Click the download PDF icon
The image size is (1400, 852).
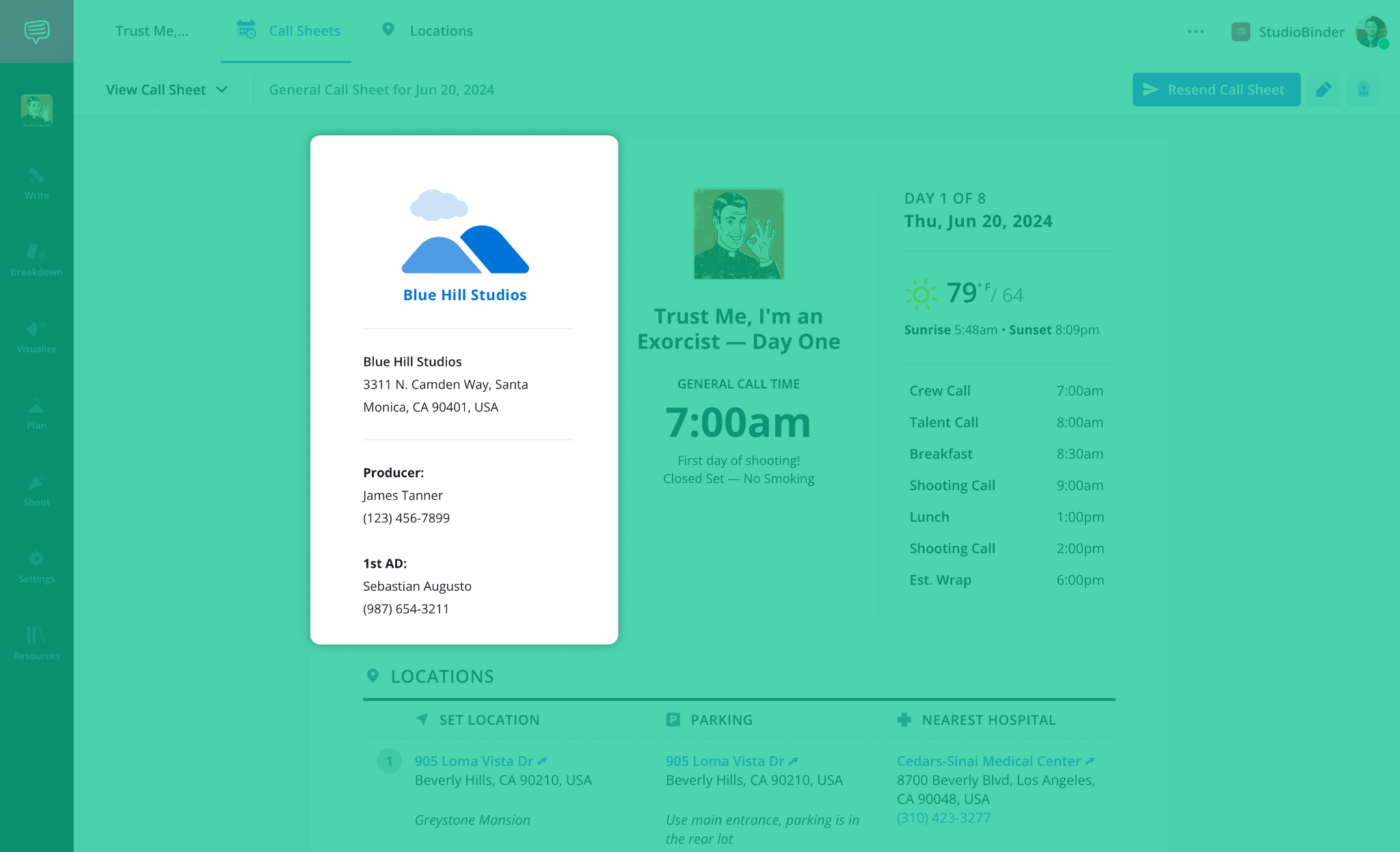[x=1364, y=90]
